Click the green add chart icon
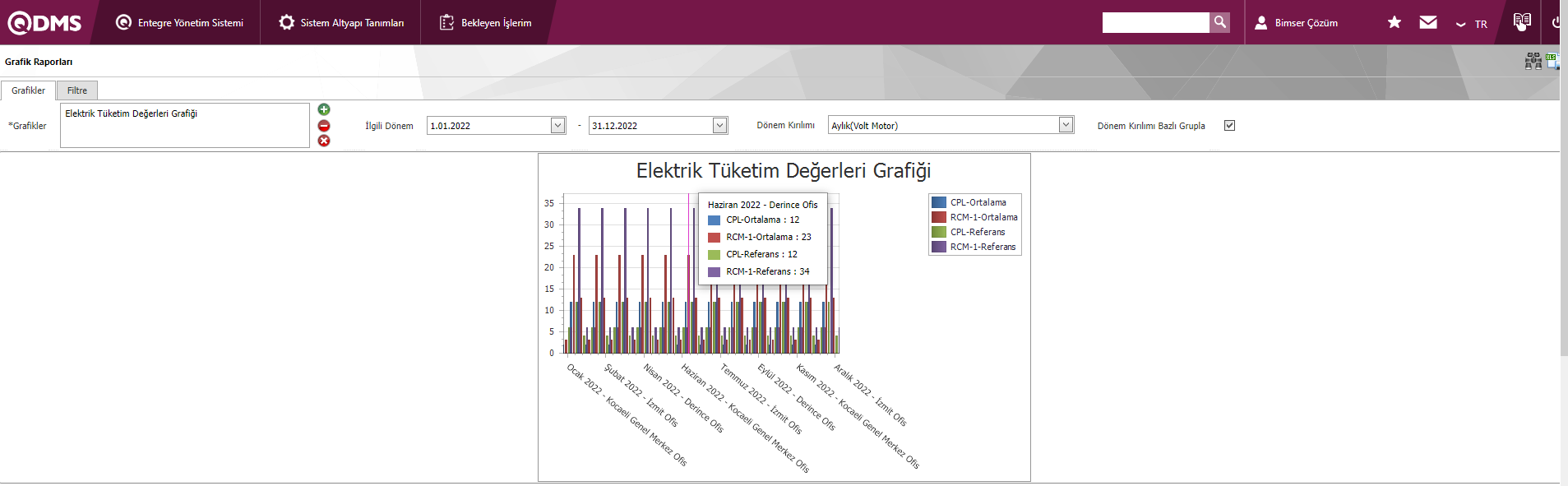The height and width of the screenshot is (486, 1568). point(324,109)
